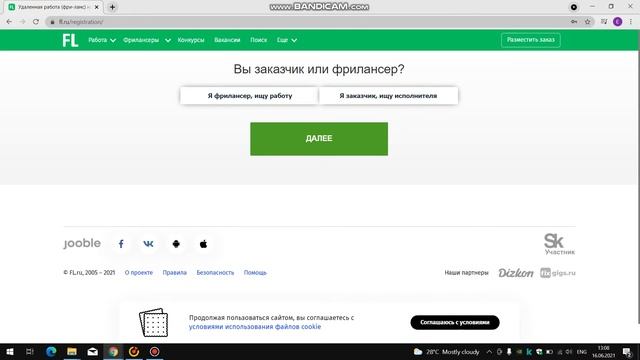
Task: Open the Apple app icon in footer
Action: coord(203,244)
